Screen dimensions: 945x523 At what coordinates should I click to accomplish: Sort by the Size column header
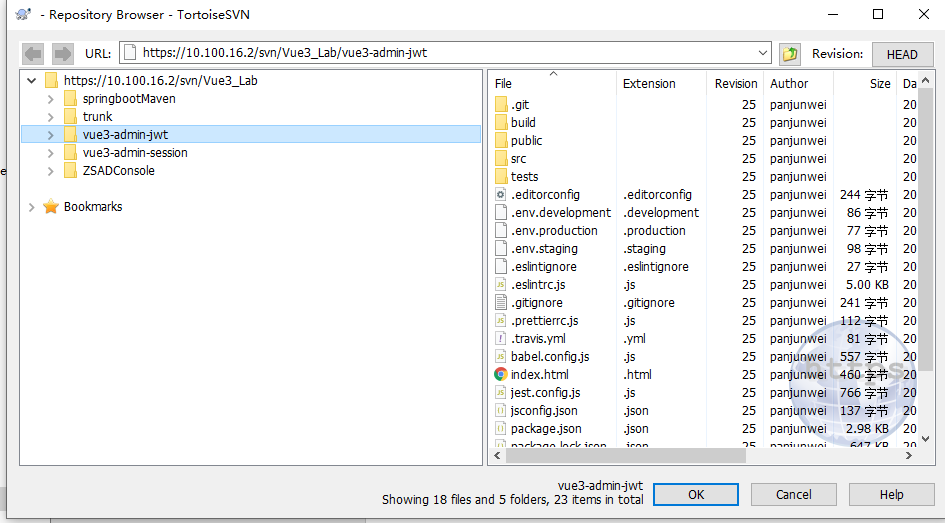point(864,83)
